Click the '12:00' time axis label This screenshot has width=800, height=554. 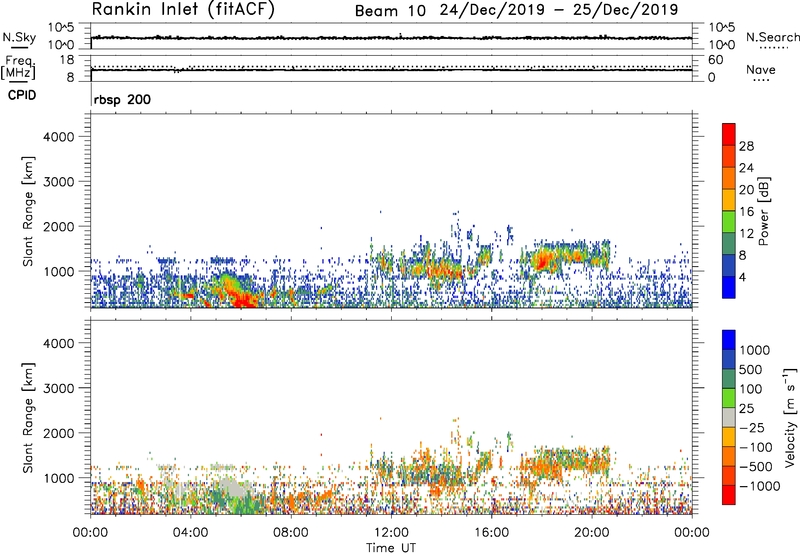(391, 533)
